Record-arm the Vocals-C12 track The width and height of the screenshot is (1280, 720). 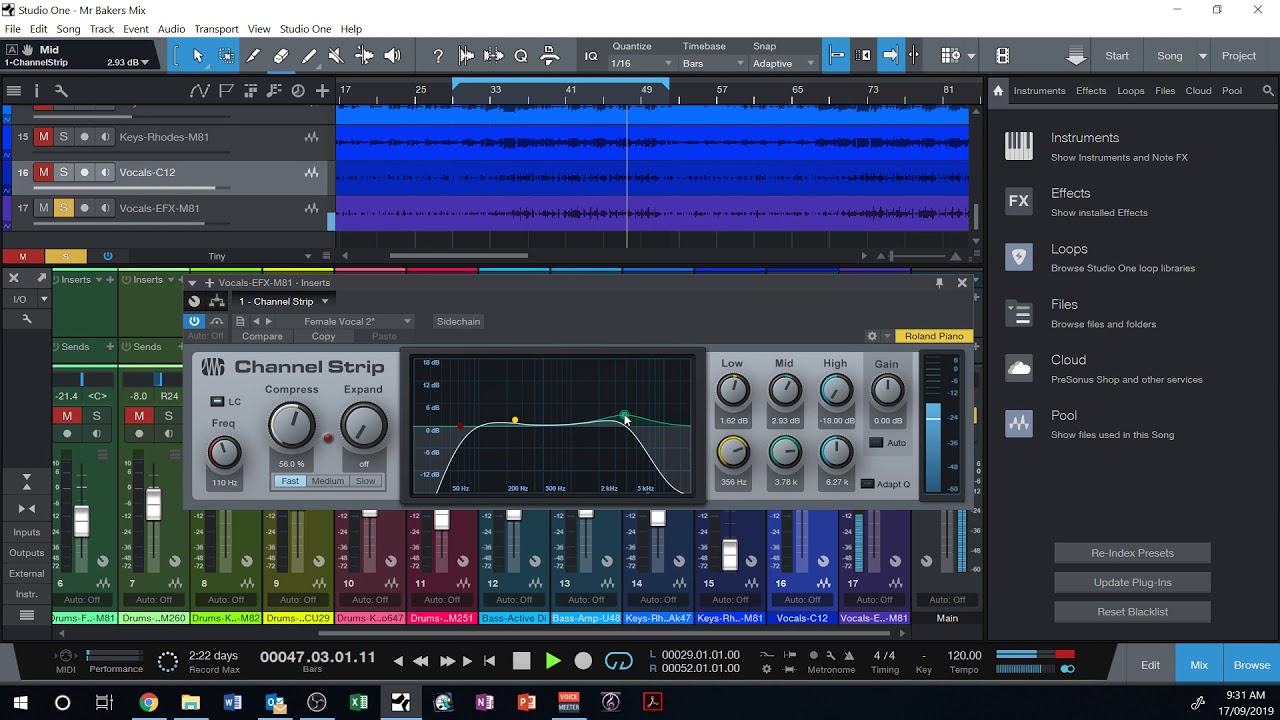pos(84,172)
